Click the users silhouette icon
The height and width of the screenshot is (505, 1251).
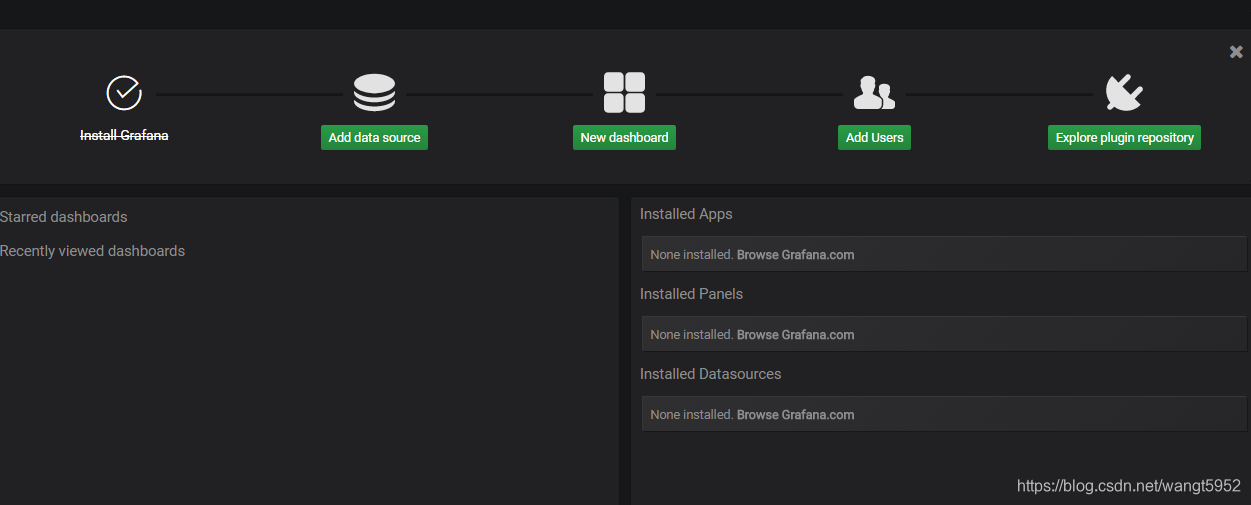point(874,93)
